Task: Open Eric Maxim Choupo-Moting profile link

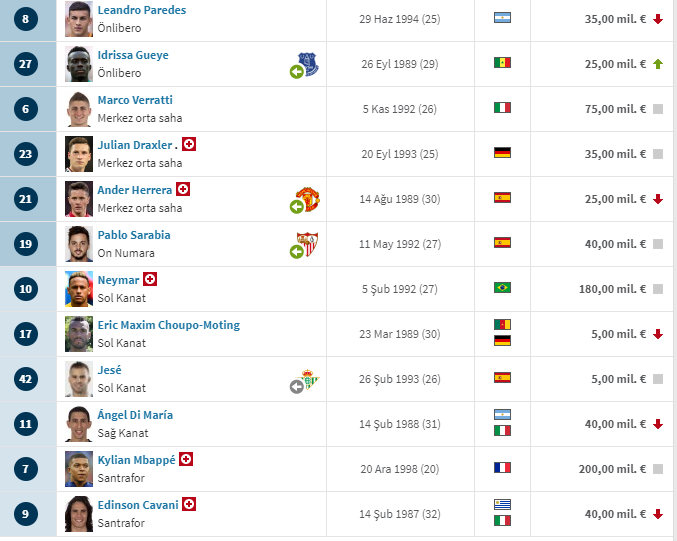Action: pos(169,325)
